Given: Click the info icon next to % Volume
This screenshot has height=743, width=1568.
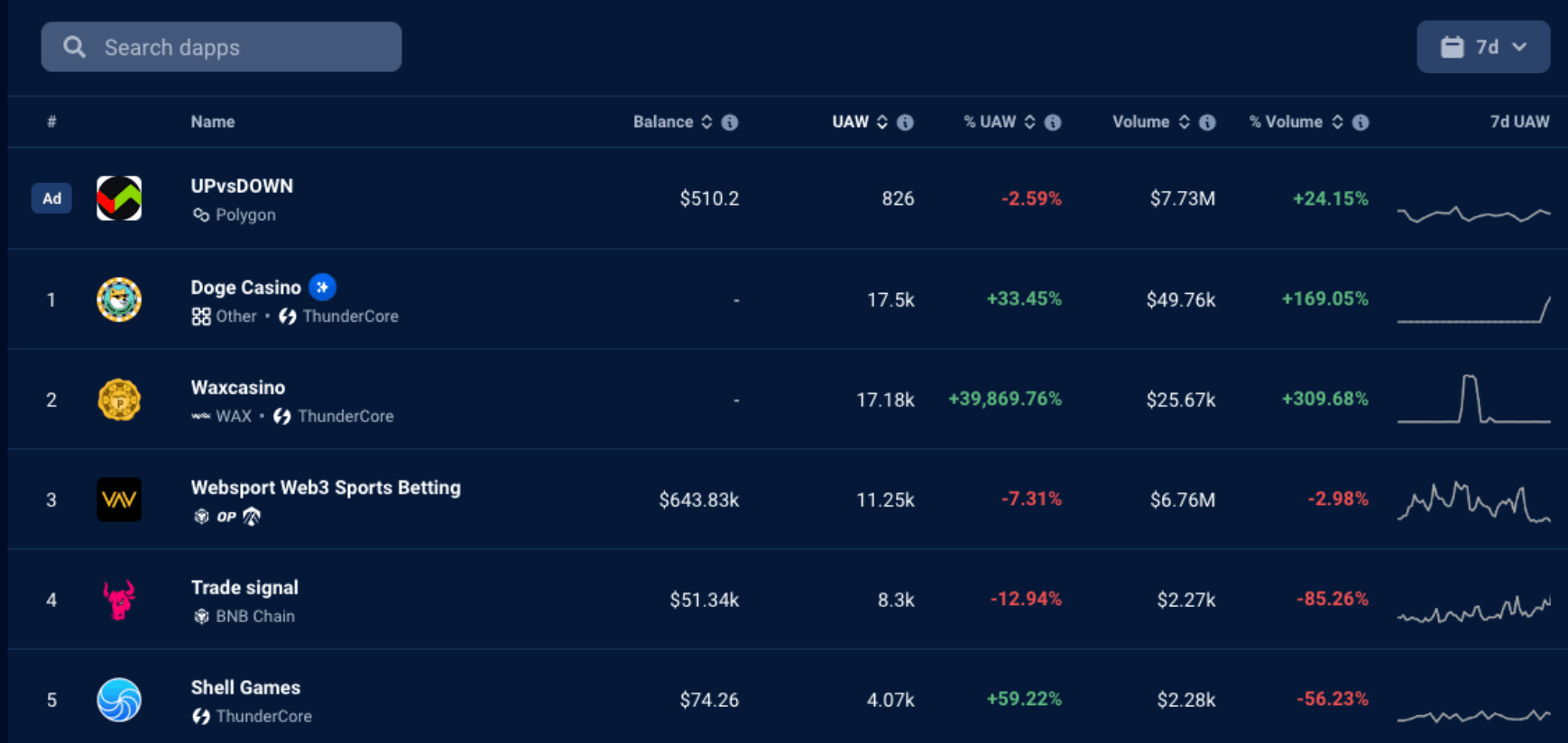Looking at the screenshot, I should 1360,123.
